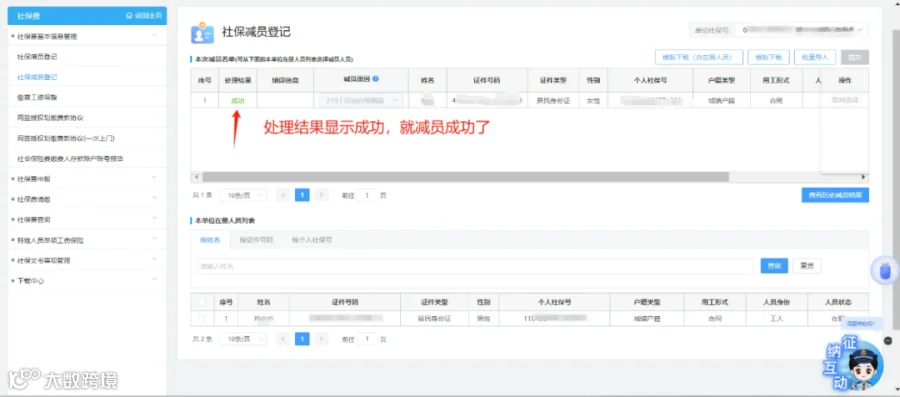The image size is (900, 397).
Task: Click 模板下载（含在册人员）button
Action: 699,57
